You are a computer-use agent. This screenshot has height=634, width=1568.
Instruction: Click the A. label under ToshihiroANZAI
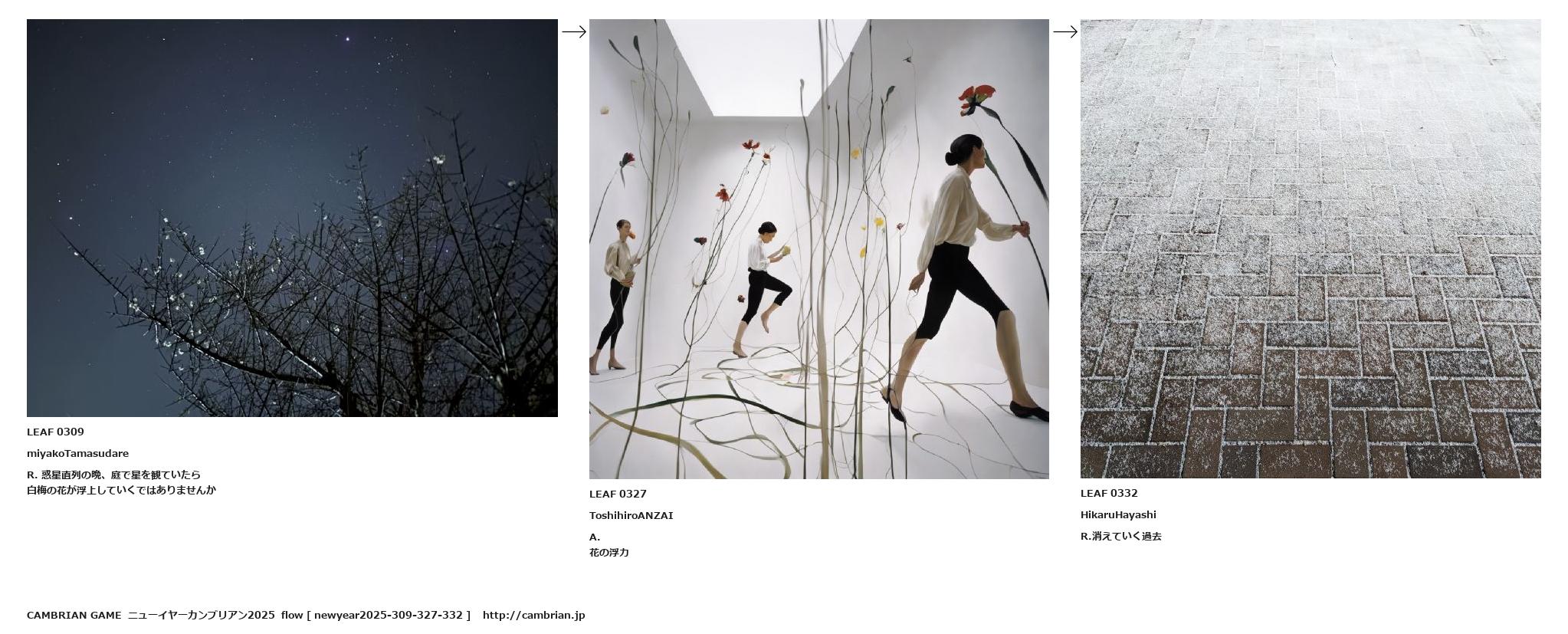(x=595, y=537)
